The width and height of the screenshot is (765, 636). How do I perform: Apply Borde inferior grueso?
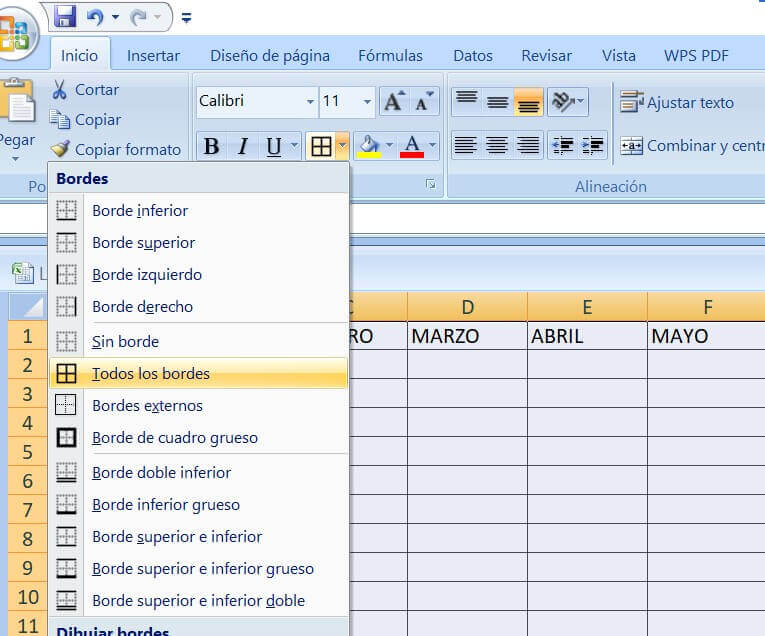point(199,504)
